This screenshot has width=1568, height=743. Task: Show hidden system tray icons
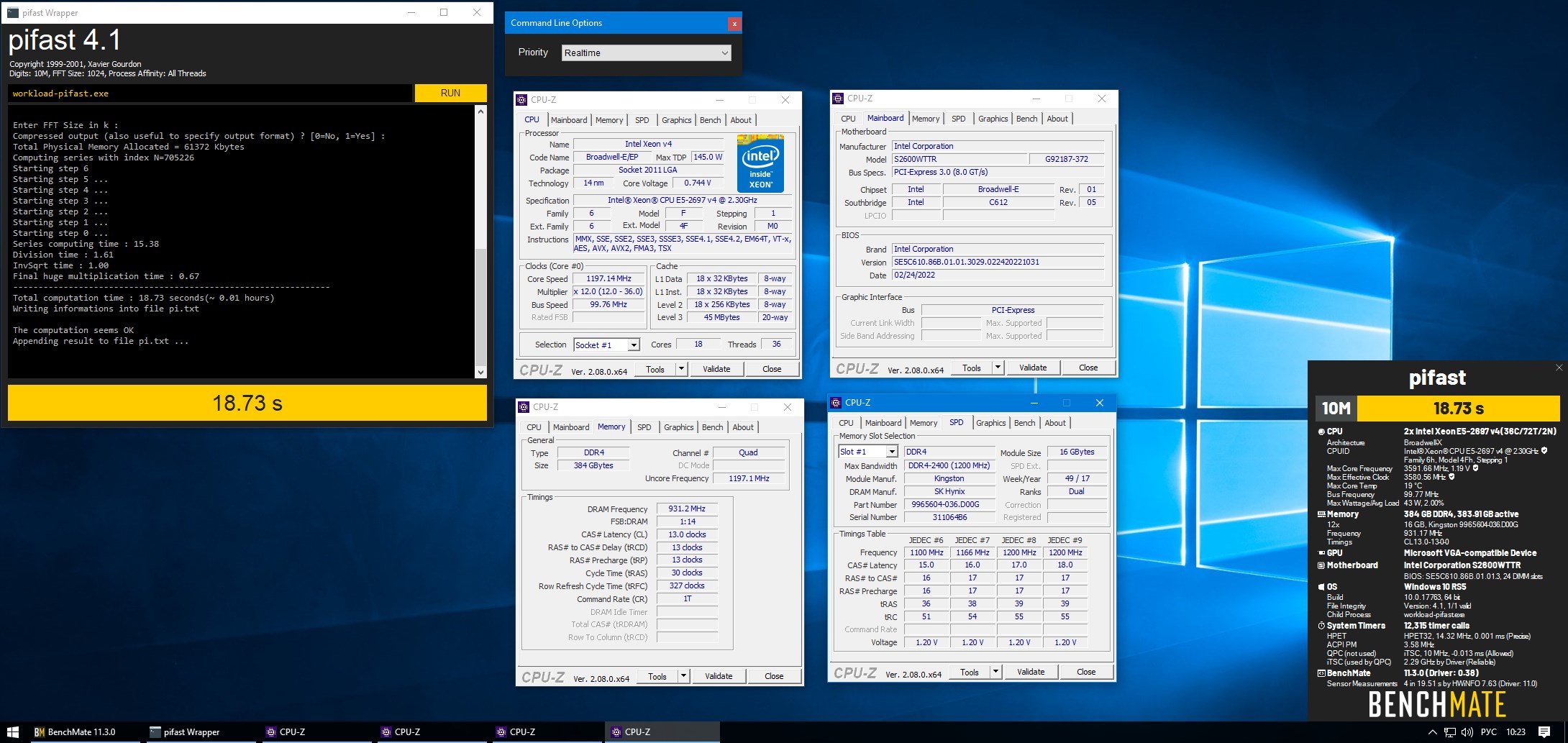point(1432,732)
